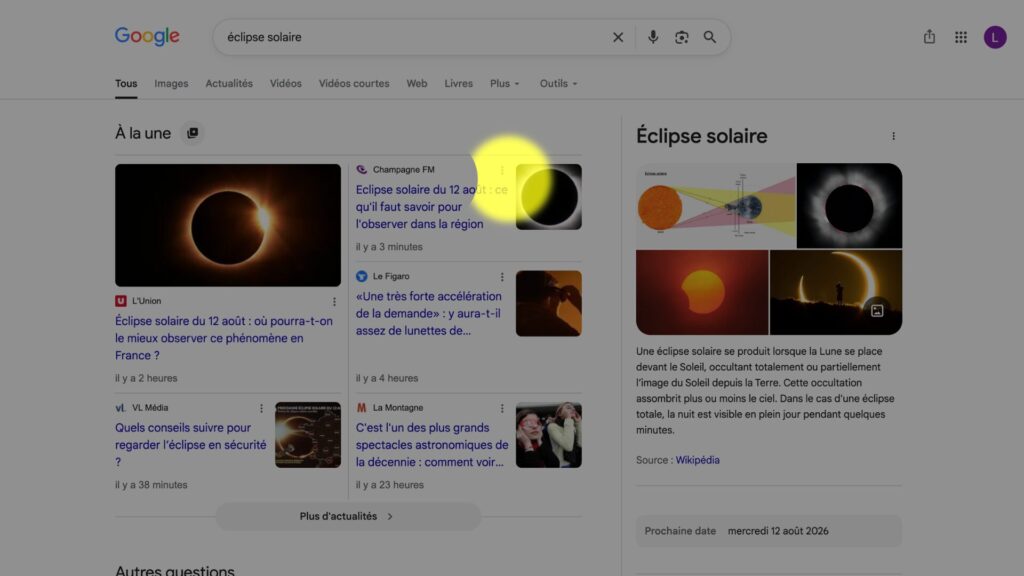Screen dimensions: 1024x576
Task: Click the 'il y a 3 minutes' timestamp
Action: click(389, 247)
